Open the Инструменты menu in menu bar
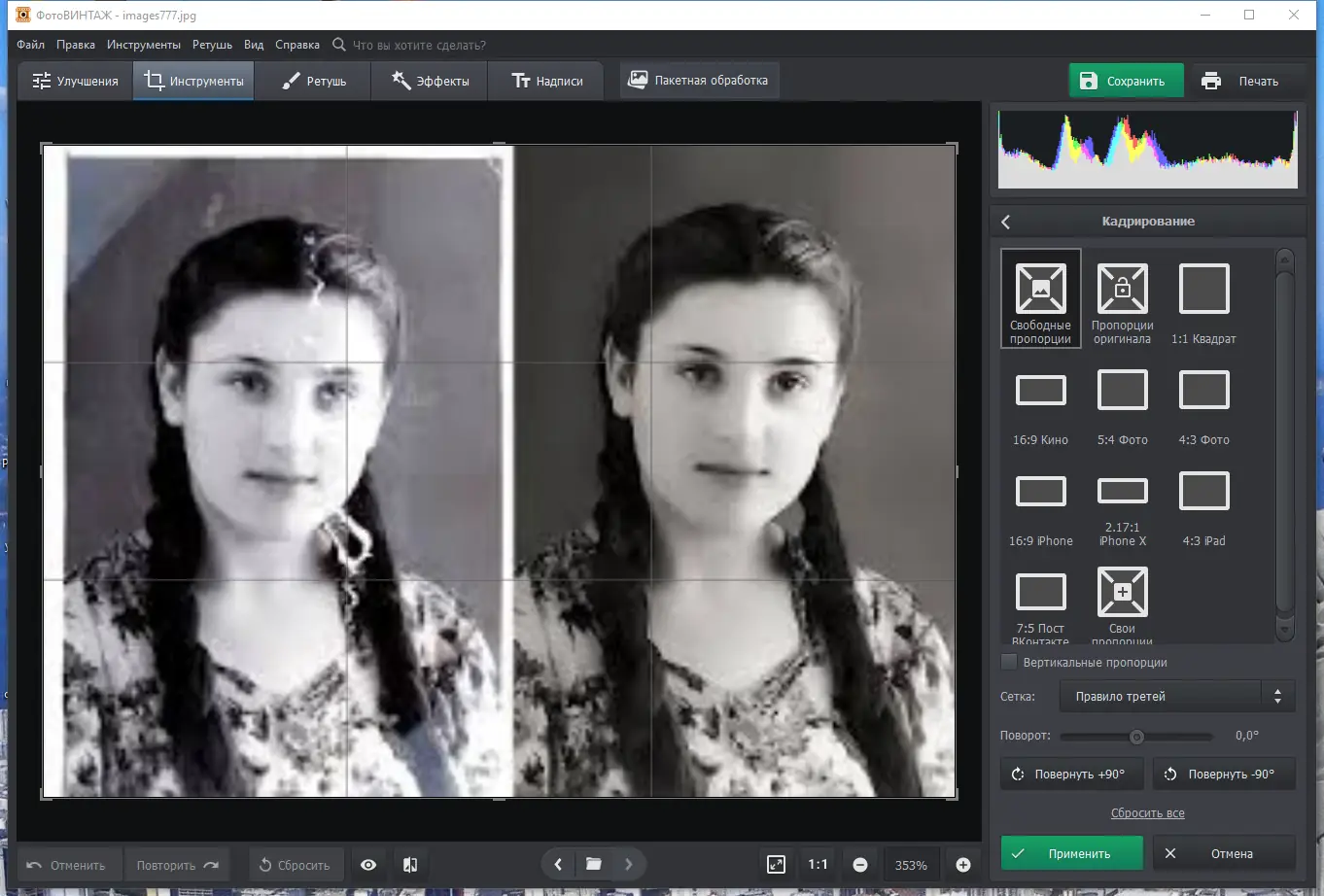The height and width of the screenshot is (896, 1324). tap(144, 45)
